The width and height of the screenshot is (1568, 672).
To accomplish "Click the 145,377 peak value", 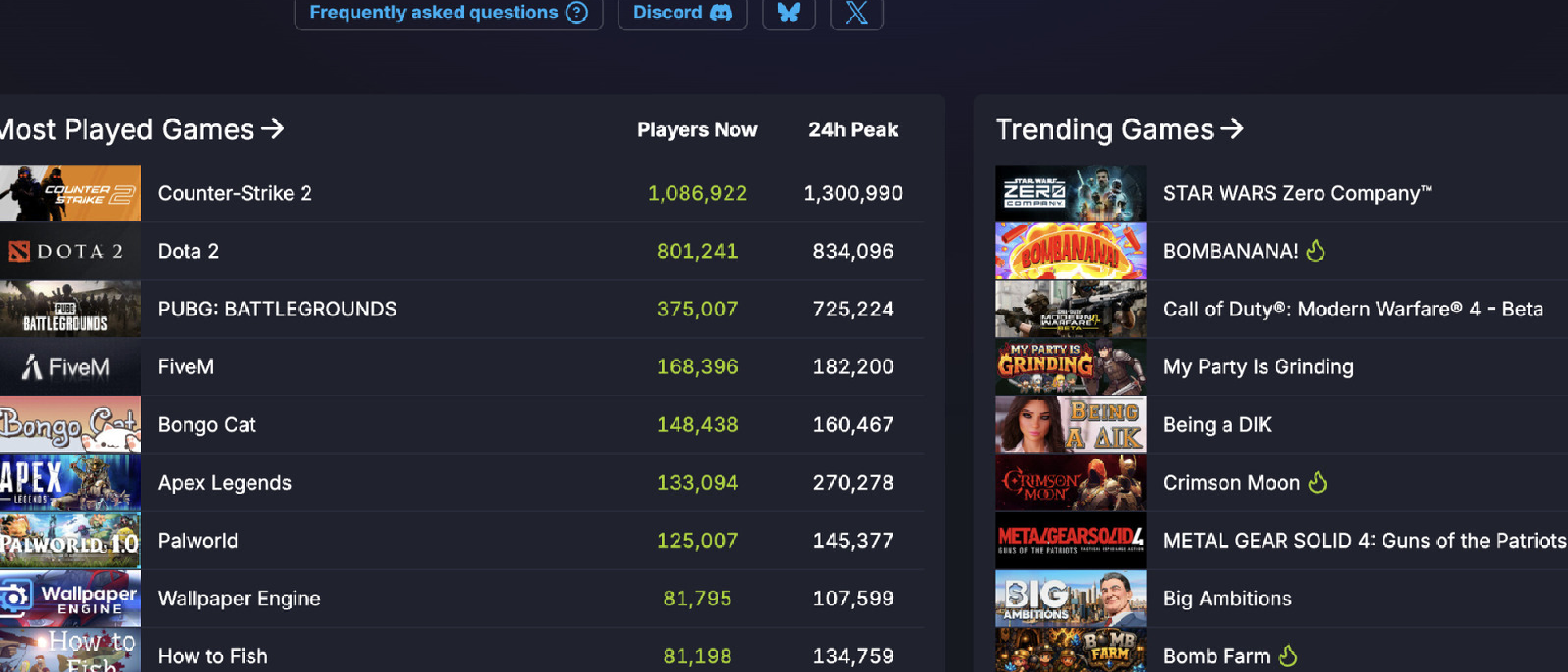I will (853, 540).
